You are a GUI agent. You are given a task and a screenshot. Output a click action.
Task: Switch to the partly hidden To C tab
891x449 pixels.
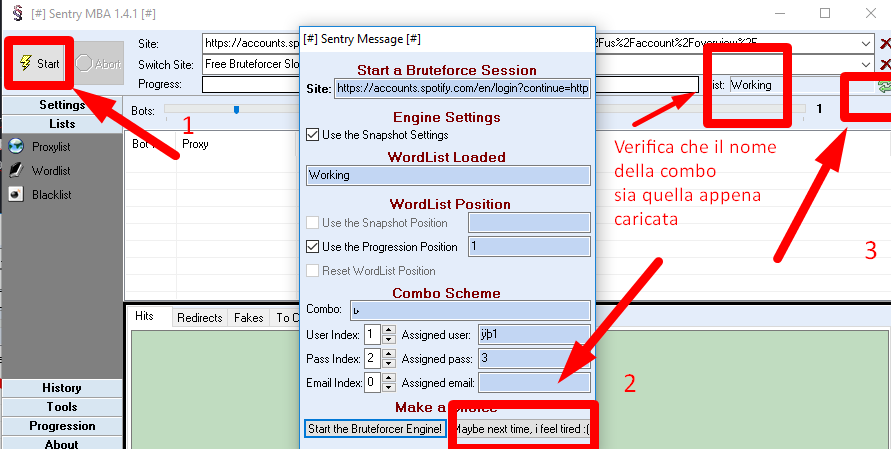point(286,318)
